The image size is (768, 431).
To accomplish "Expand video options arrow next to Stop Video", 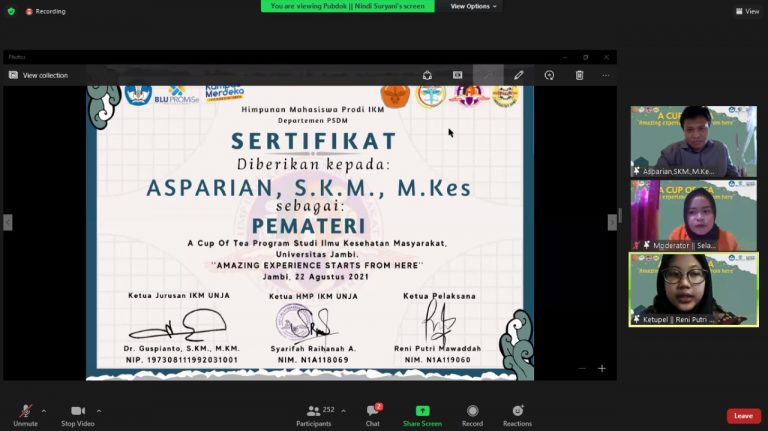I will tap(99, 411).
